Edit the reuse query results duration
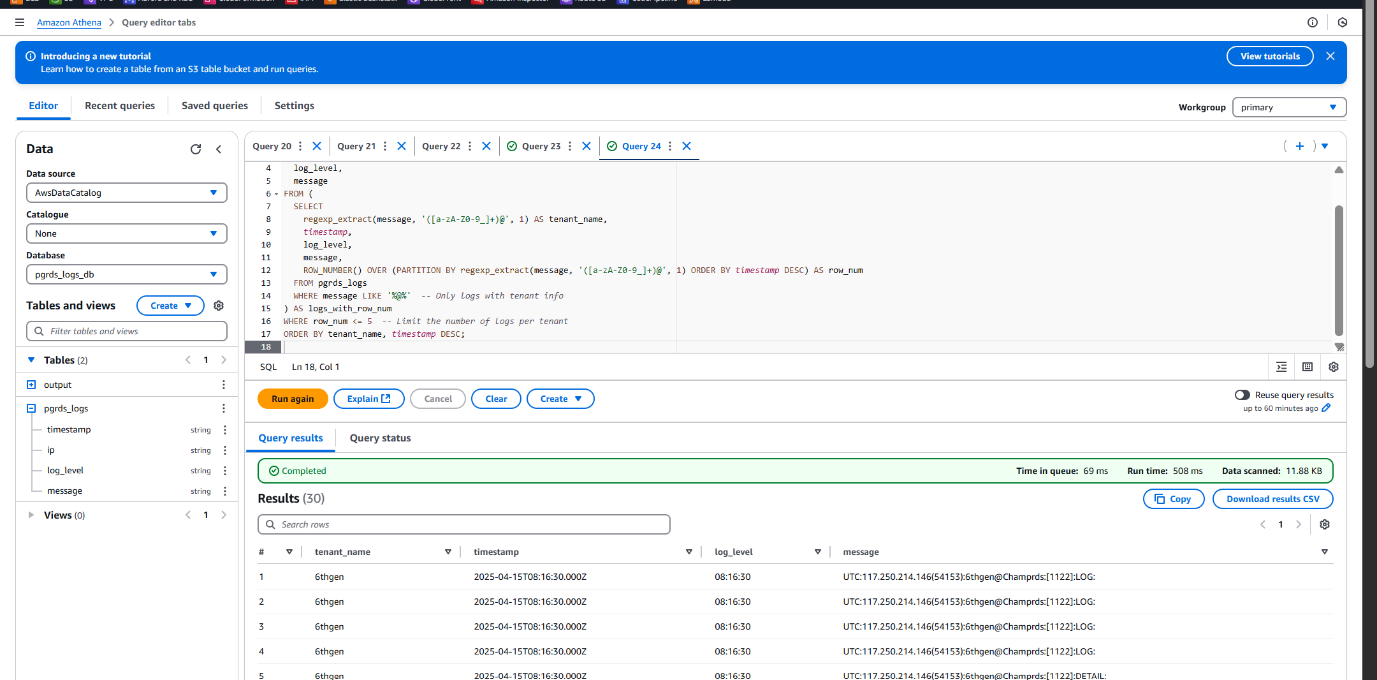 click(x=1326, y=408)
